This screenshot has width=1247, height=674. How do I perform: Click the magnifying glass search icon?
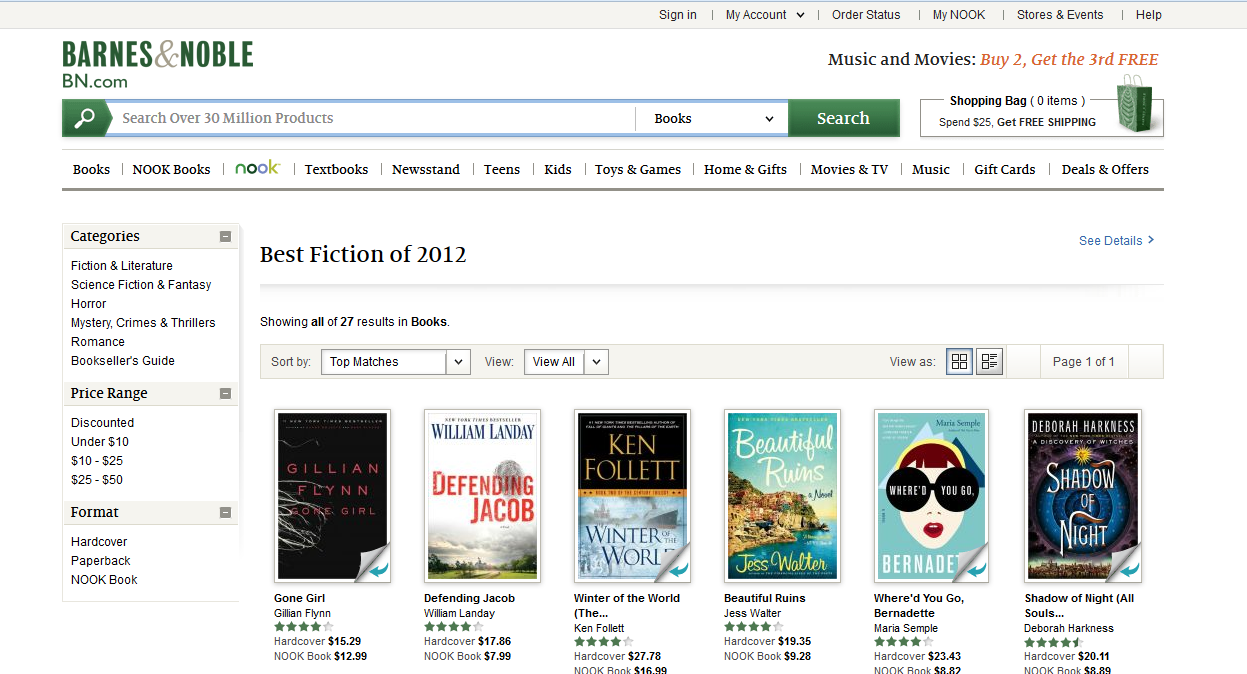pos(84,118)
